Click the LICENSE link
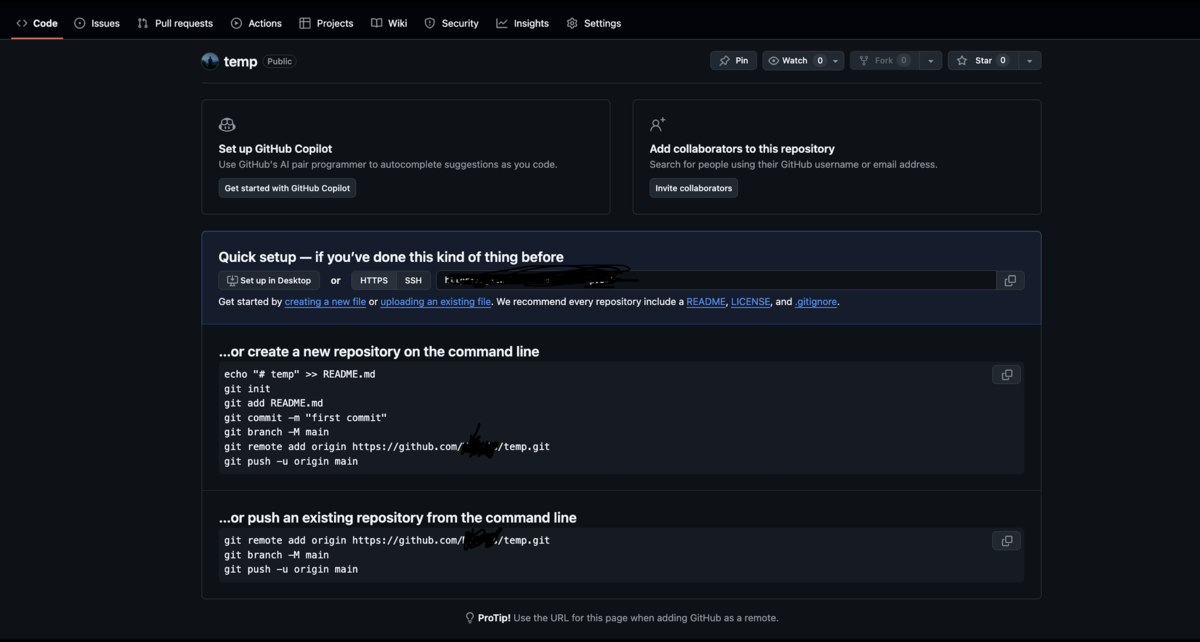The image size is (1200, 642). click(x=751, y=302)
